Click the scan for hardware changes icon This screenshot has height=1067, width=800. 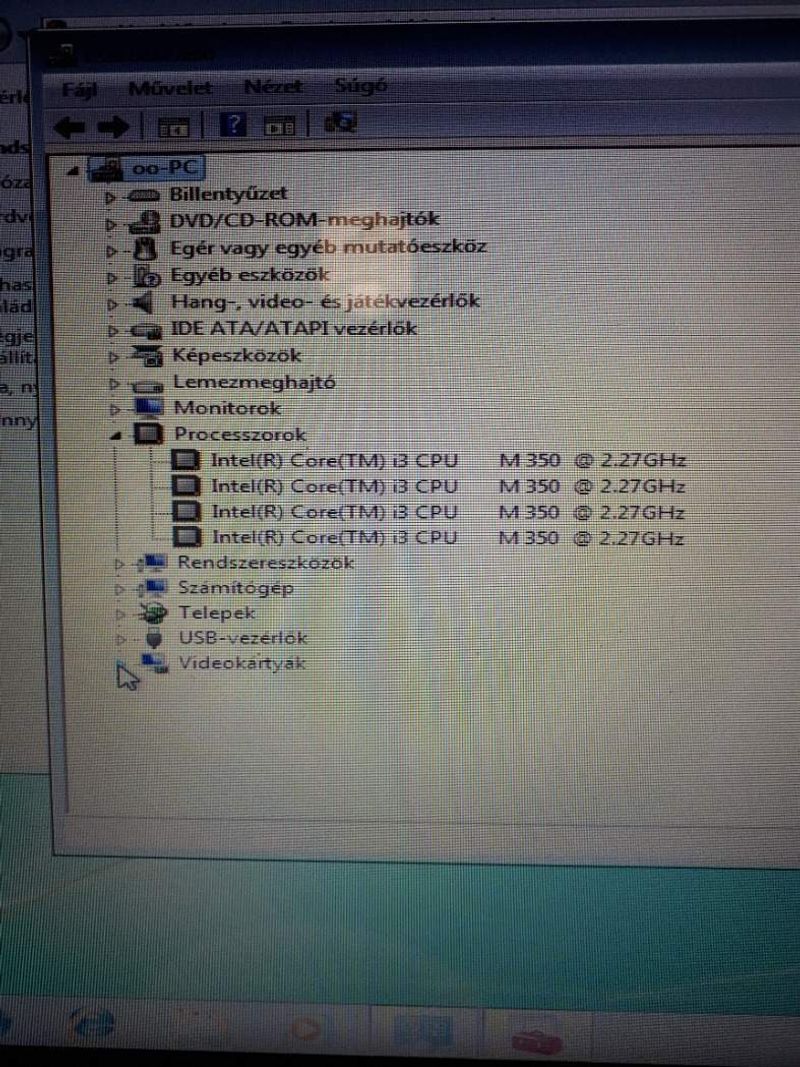pyautogui.click(x=340, y=122)
